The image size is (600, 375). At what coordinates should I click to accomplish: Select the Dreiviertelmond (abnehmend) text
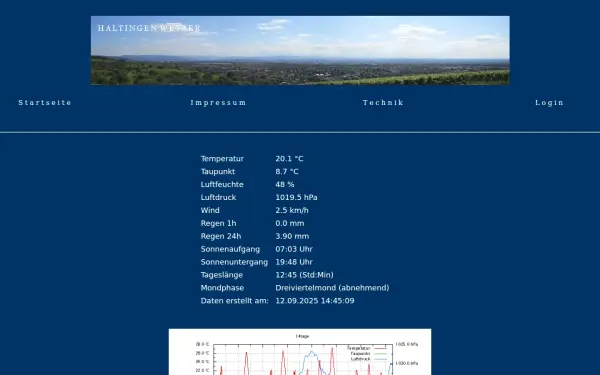pyautogui.click(x=332, y=288)
